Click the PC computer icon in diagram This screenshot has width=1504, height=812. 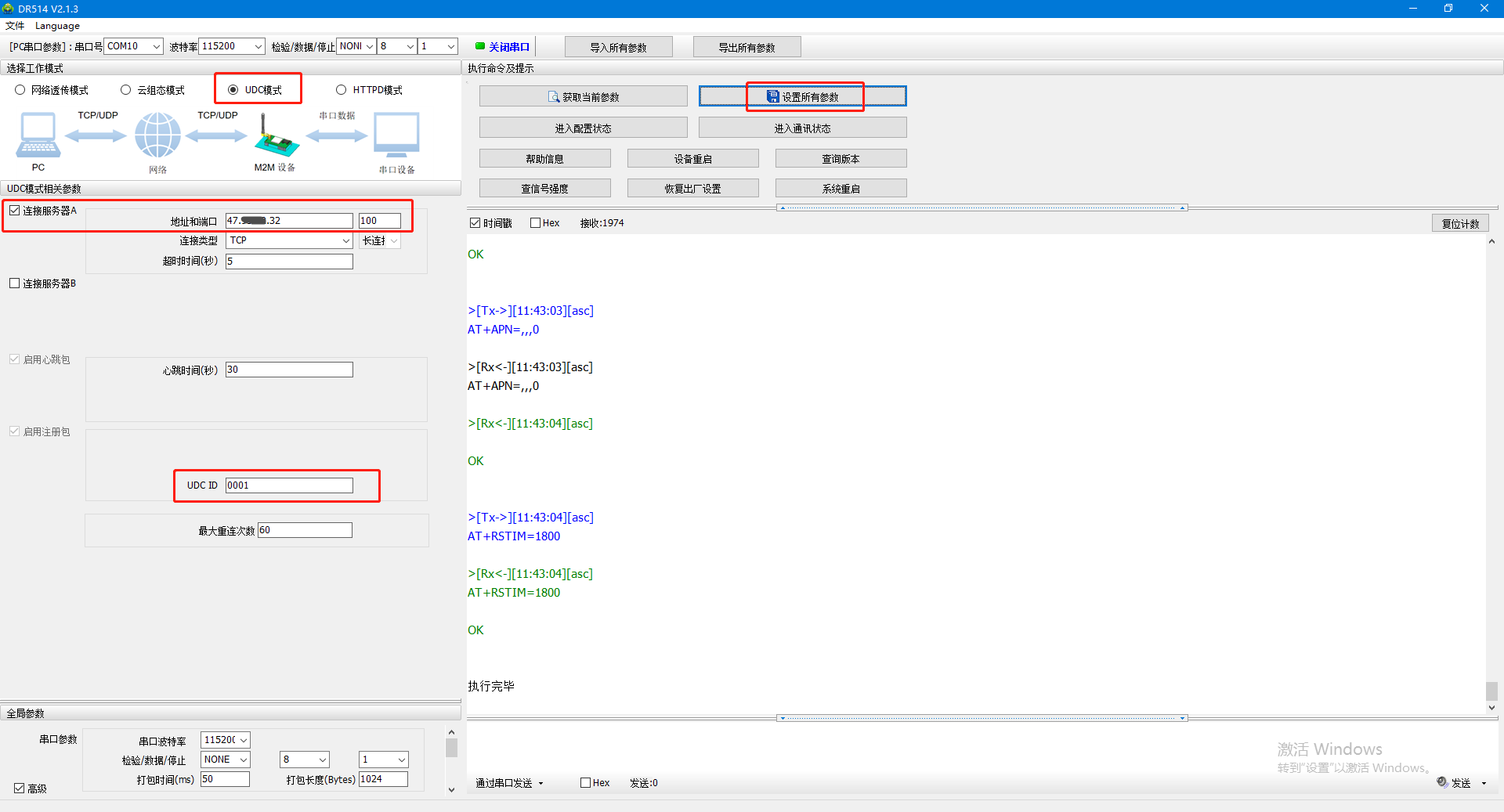pyautogui.click(x=38, y=135)
